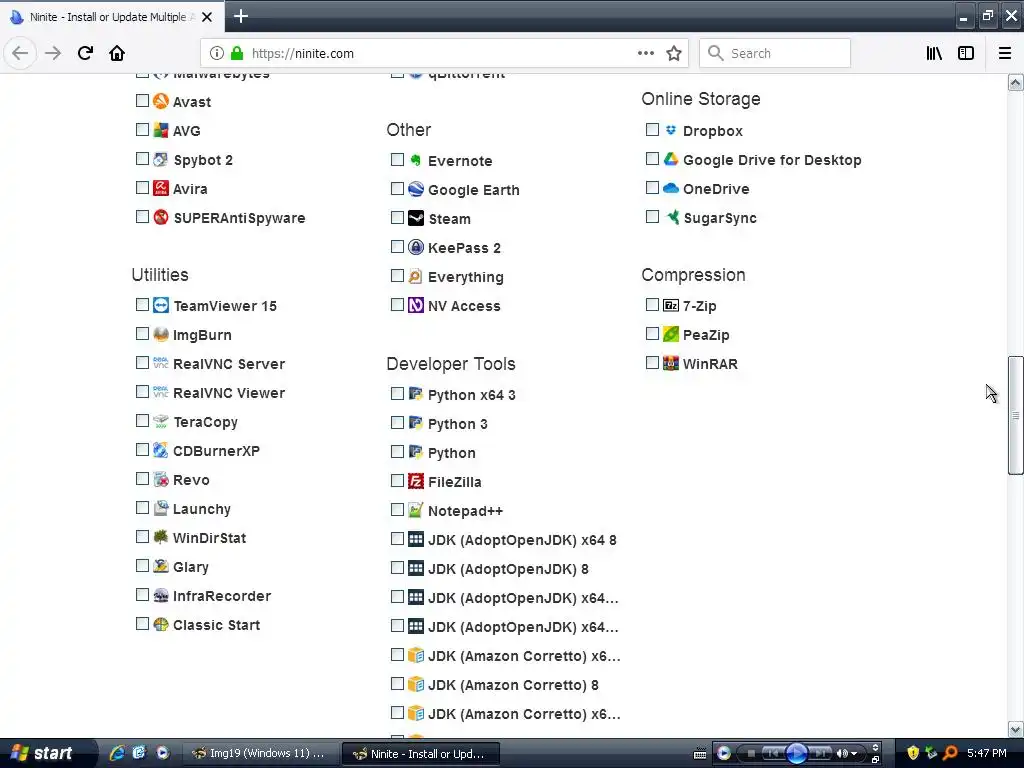The height and width of the screenshot is (768, 1024).
Task: Click the PeaZip icon
Action: coord(671,334)
